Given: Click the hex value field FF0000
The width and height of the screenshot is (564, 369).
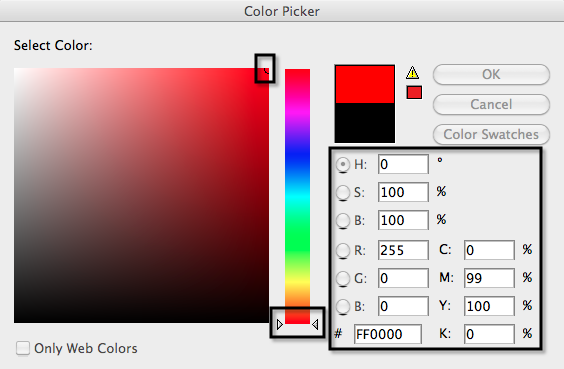Looking at the screenshot, I should [387, 334].
